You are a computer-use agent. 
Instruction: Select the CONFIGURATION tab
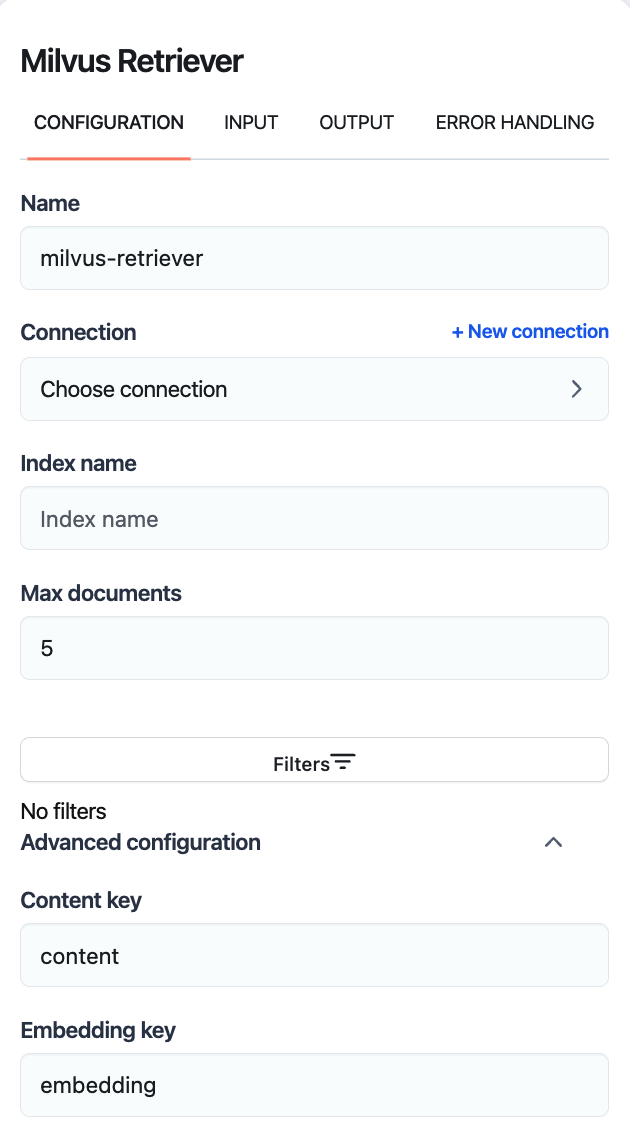109,123
